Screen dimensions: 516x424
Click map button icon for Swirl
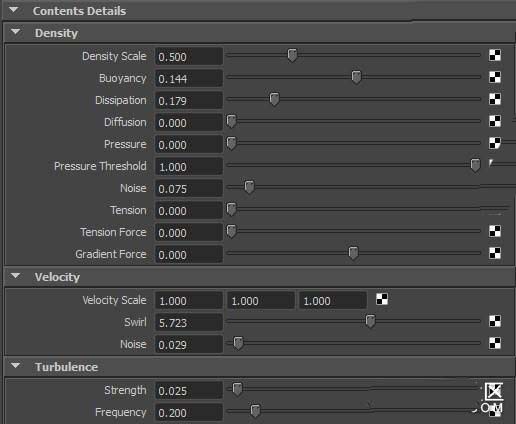[495, 321]
